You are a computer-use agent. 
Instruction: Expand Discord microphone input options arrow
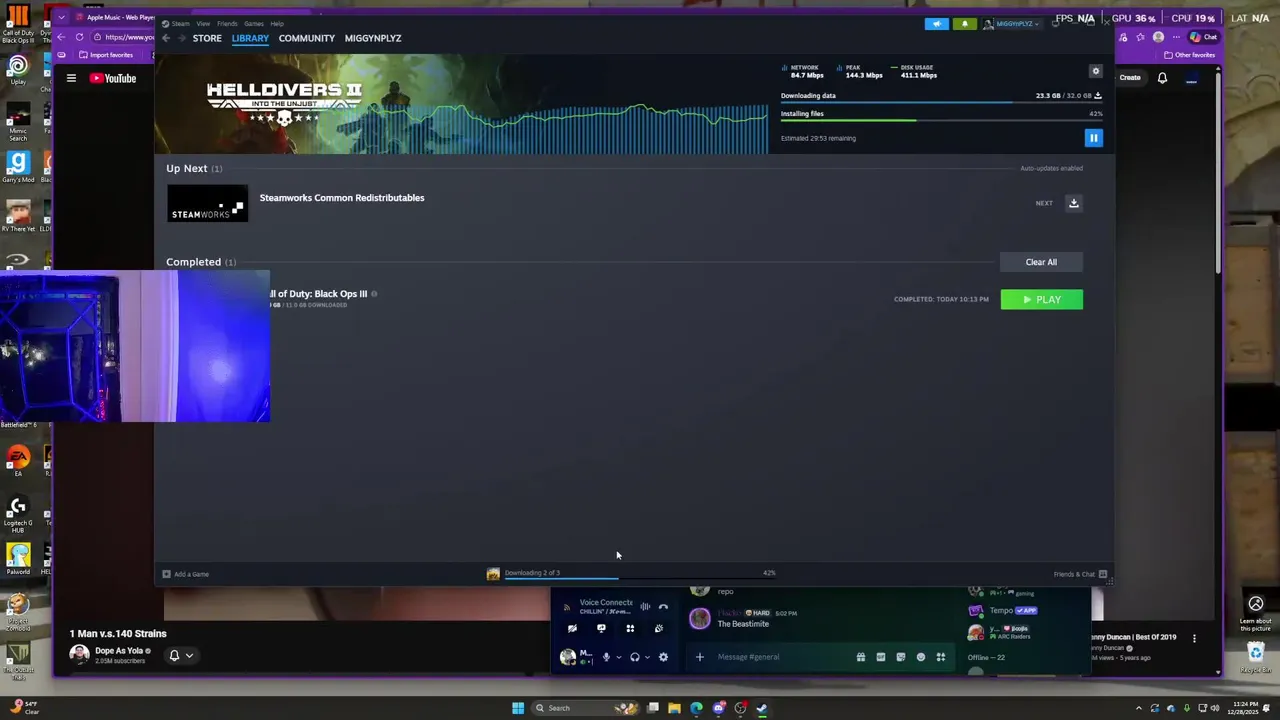(x=618, y=657)
